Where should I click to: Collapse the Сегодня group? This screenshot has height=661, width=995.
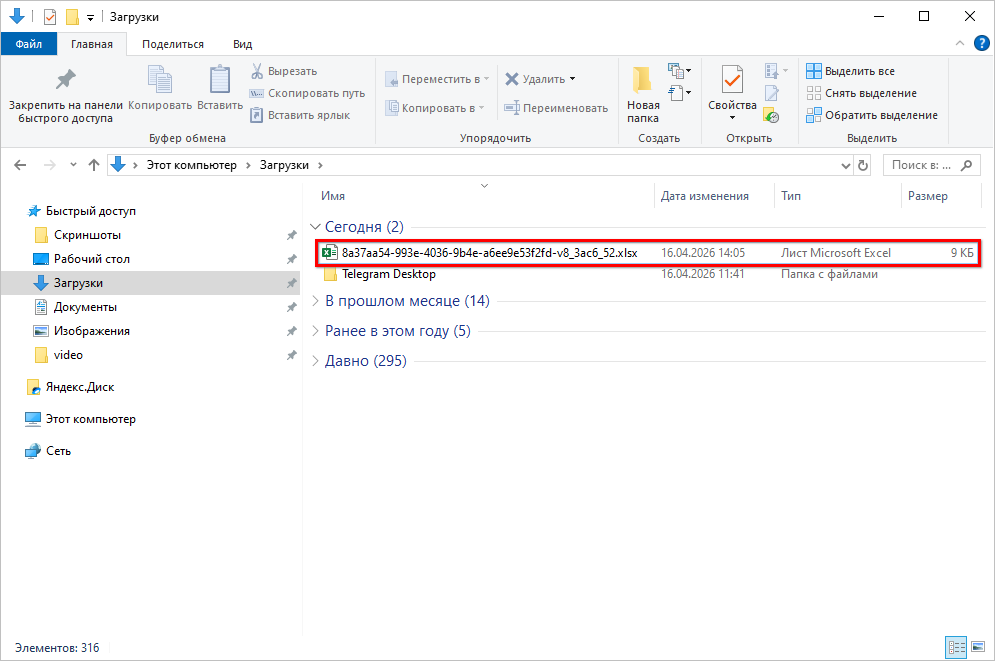316,227
